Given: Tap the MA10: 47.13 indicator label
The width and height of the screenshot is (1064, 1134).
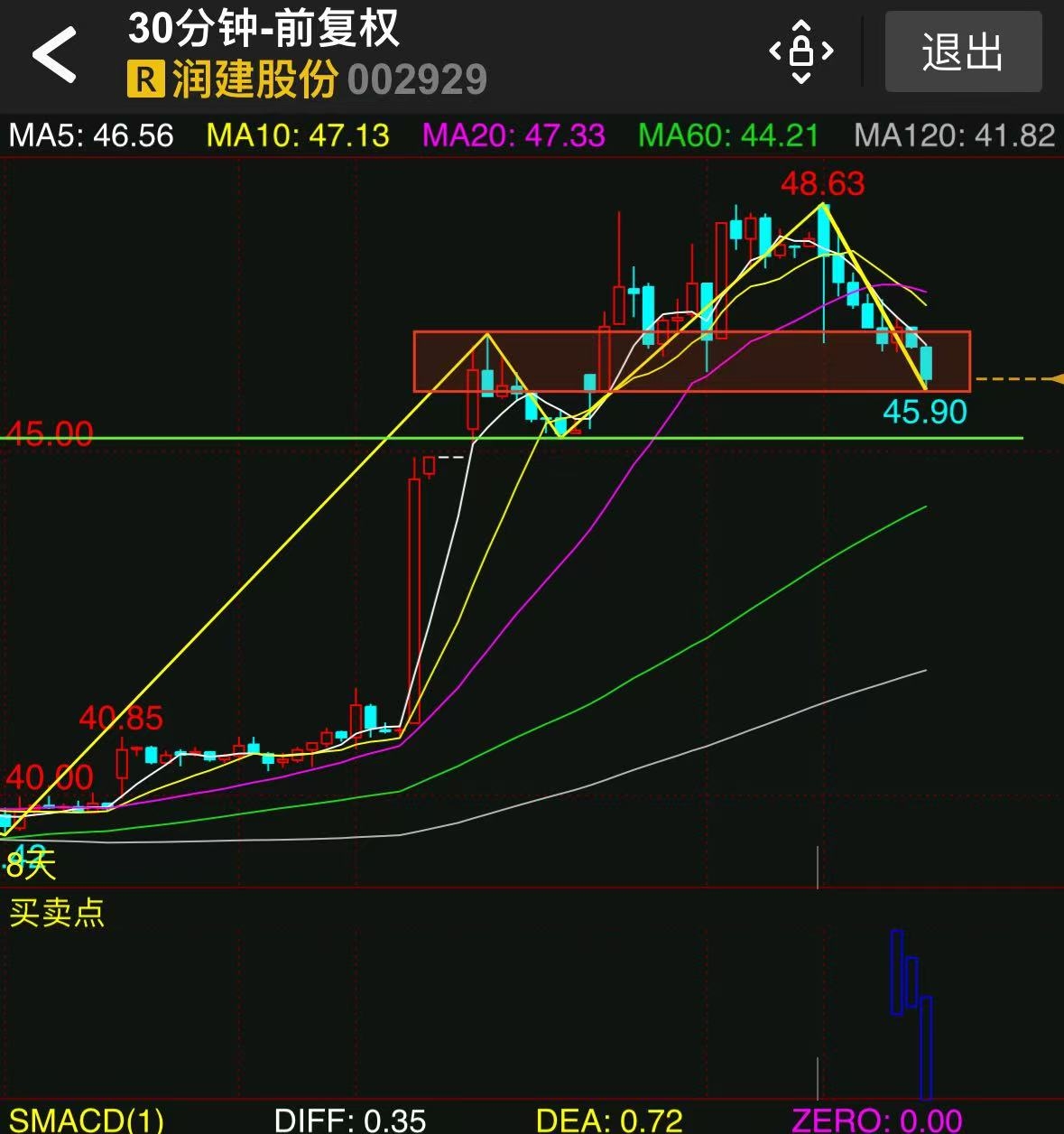Looking at the screenshot, I should [298, 135].
